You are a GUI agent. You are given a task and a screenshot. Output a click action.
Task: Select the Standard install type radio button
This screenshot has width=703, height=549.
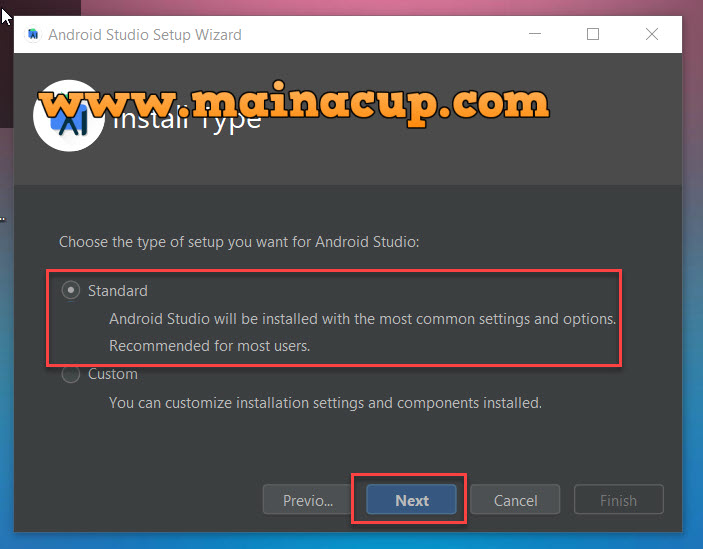(71, 290)
